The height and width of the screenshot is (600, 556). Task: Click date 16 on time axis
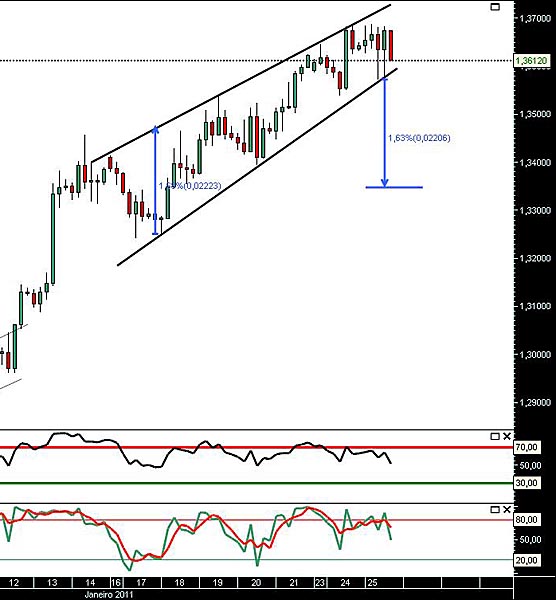click(x=116, y=582)
